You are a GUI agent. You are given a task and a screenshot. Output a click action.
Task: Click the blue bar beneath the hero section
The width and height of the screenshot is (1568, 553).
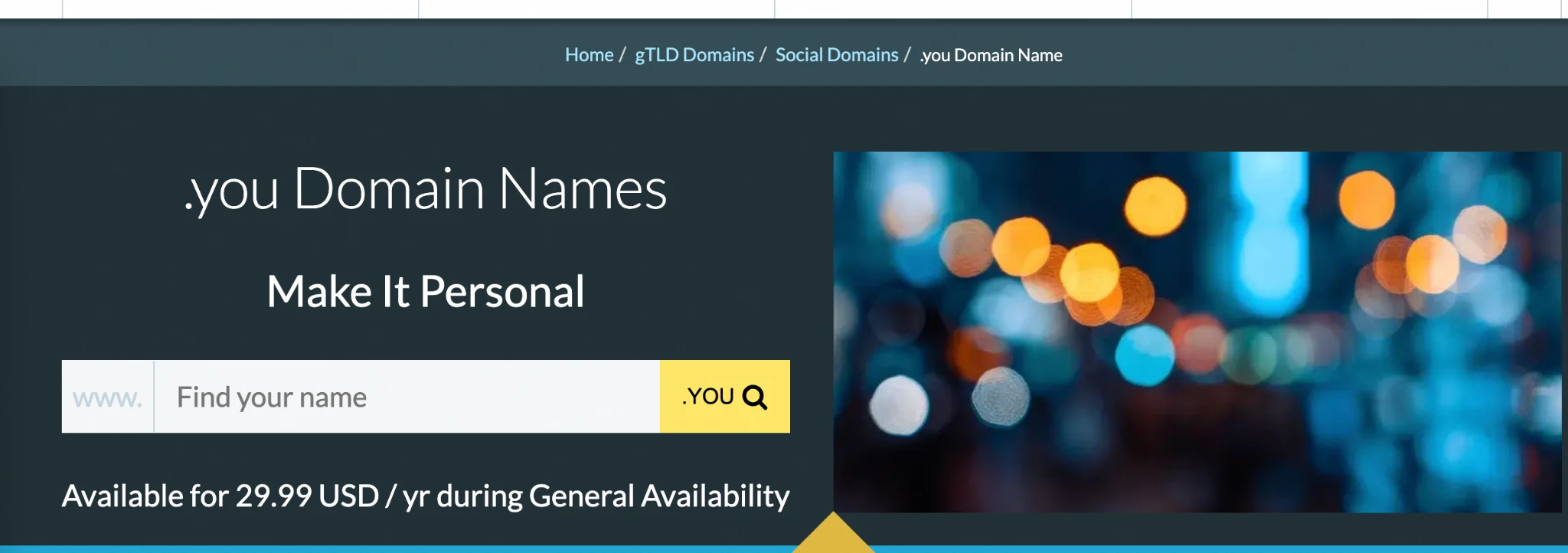click(383, 548)
